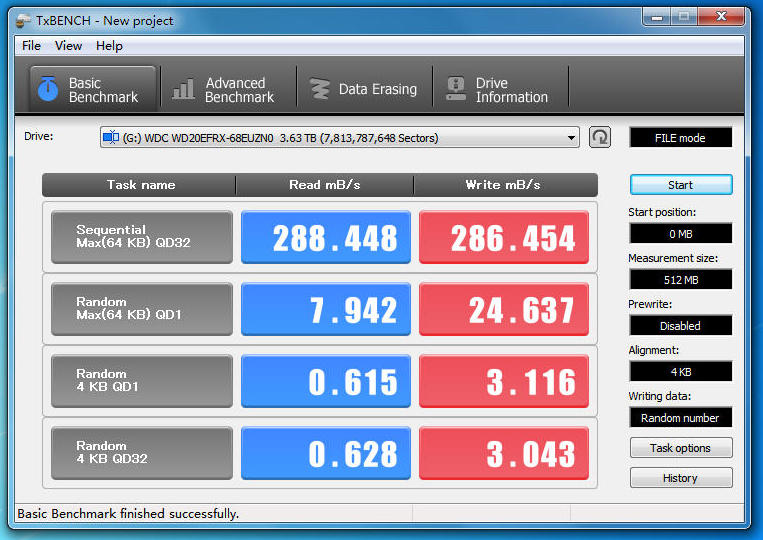Image resolution: width=763 pixels, height=540 pixels.
Task: Click the refresh drive list icon button
Action: 600,138
